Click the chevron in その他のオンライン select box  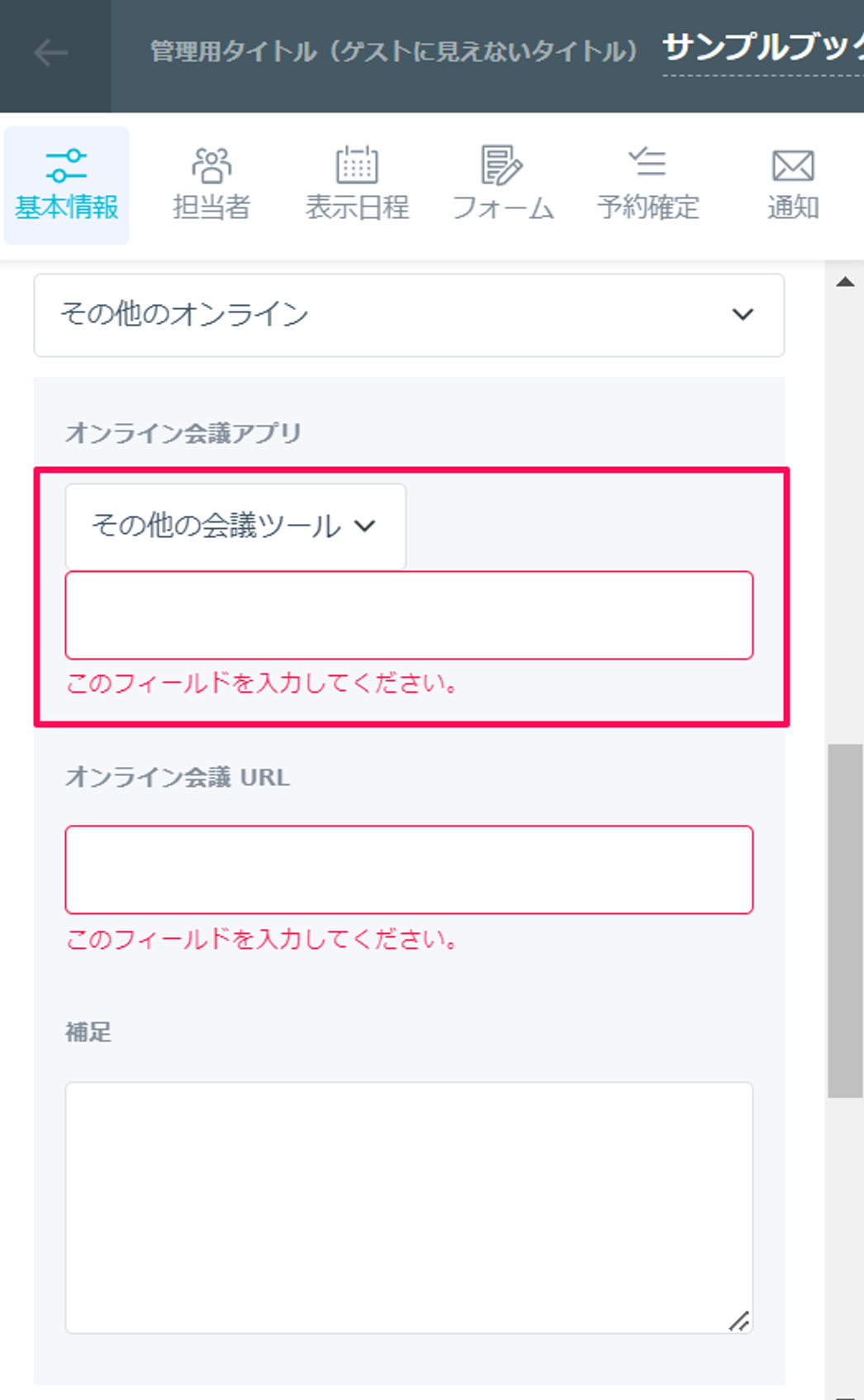click(x=743, y=314)
